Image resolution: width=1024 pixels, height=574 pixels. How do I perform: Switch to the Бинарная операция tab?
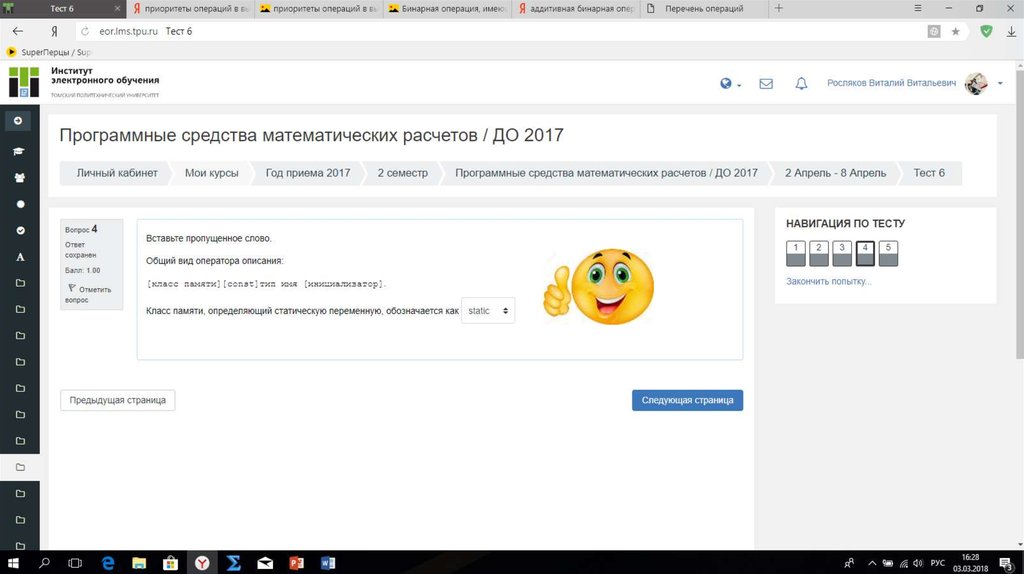448,8
